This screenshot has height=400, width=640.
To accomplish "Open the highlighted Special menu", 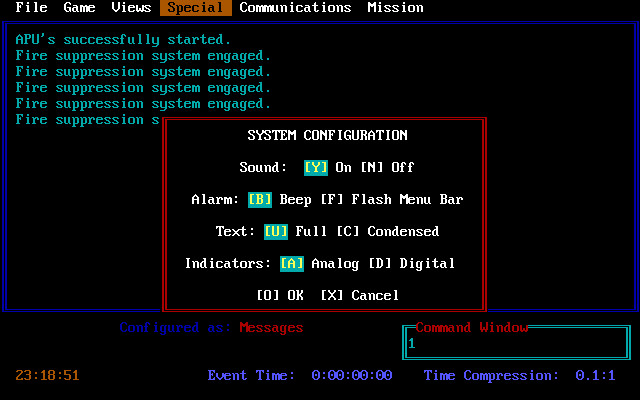I will point(196,8).
